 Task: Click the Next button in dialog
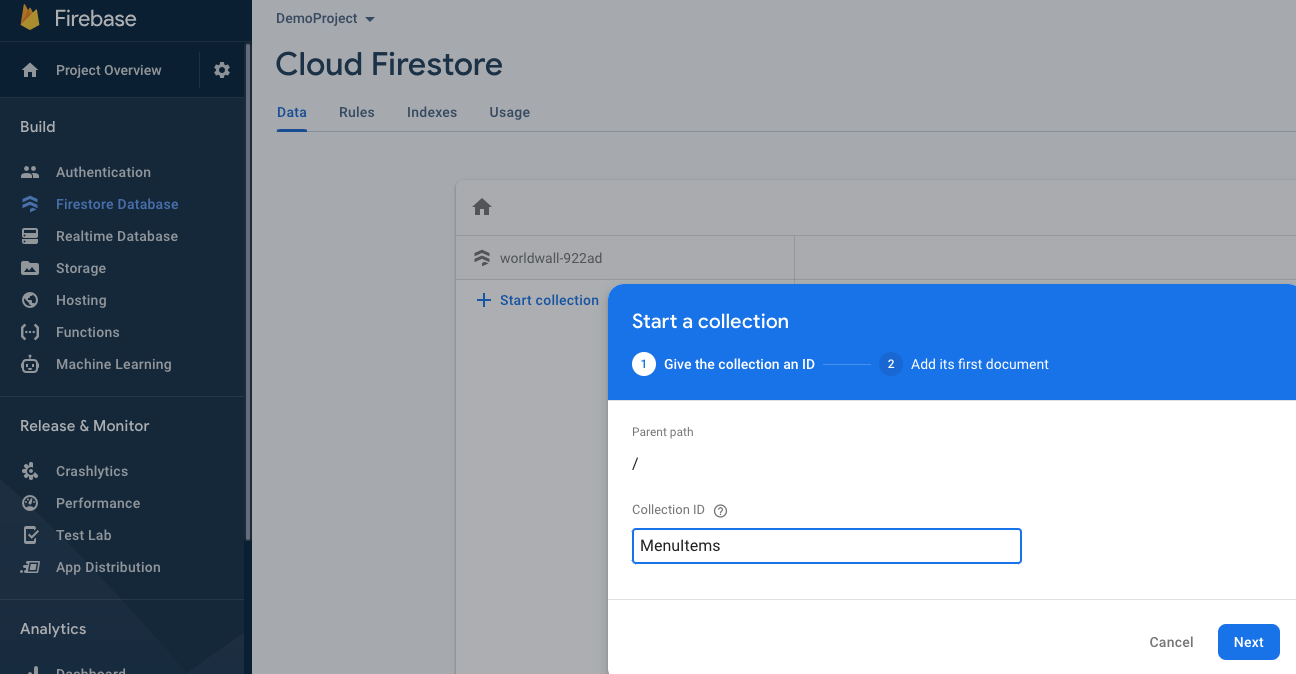point(1249,642)
